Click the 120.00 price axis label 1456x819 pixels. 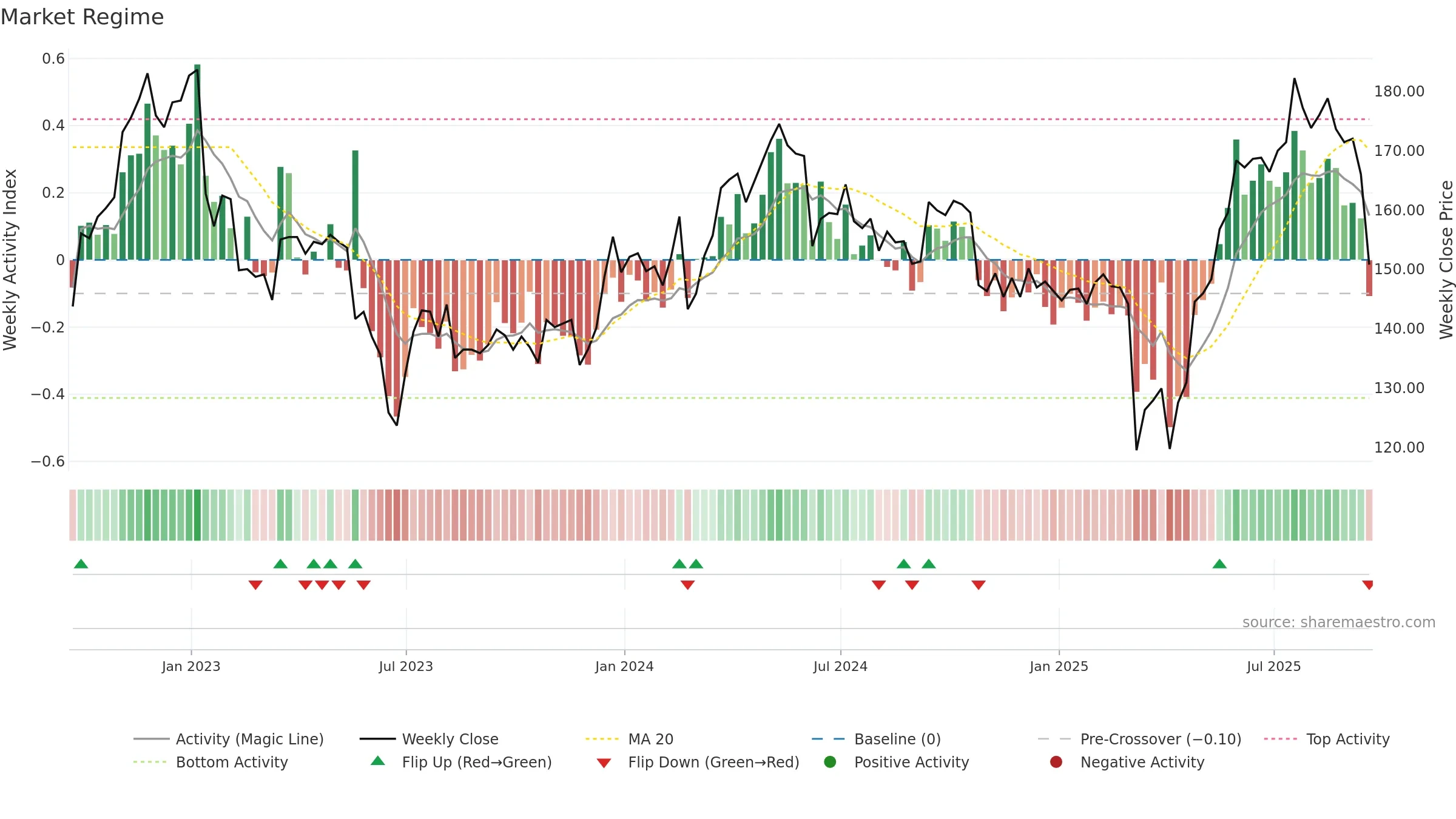pos(1399,448)
